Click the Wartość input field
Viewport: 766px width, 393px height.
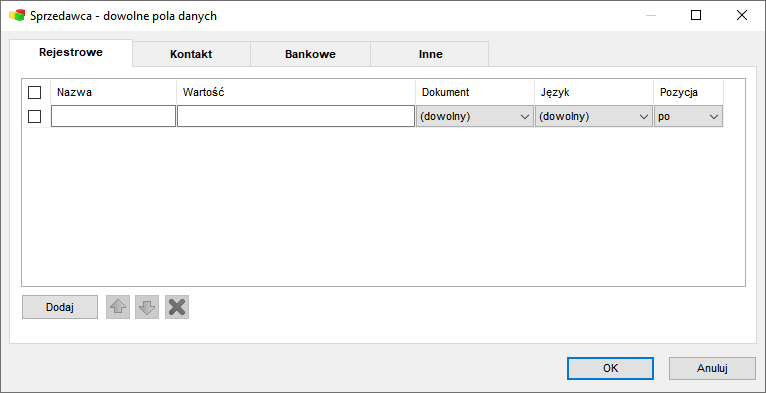296,116
